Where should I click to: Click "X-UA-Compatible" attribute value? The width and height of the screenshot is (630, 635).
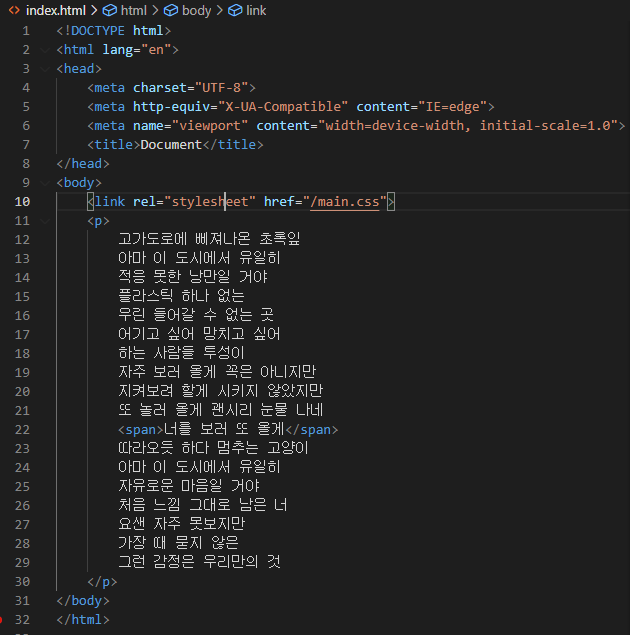283,107
